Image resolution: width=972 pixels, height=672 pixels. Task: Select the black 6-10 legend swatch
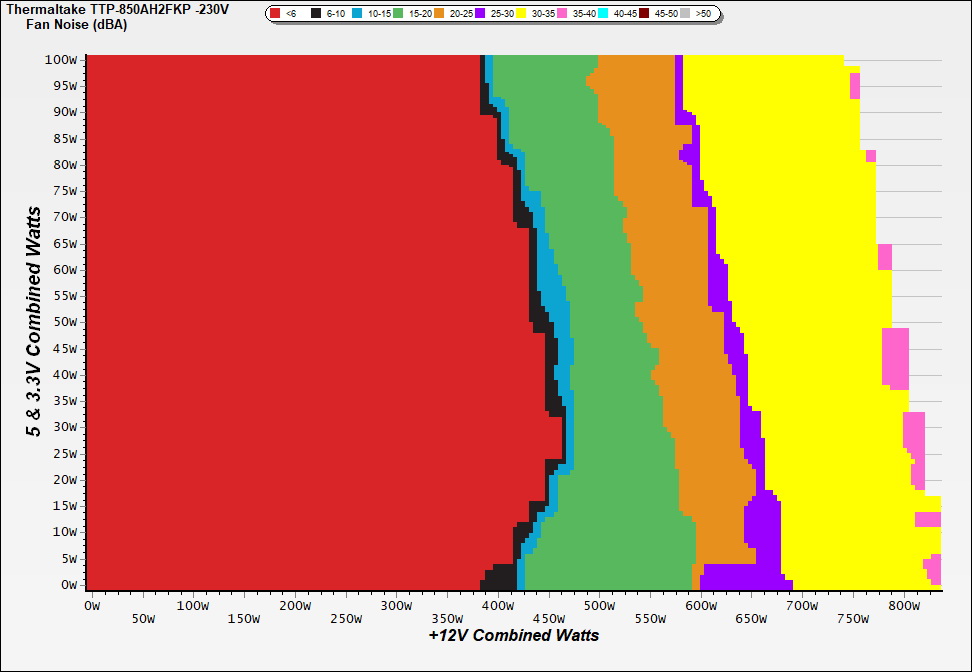316,14
